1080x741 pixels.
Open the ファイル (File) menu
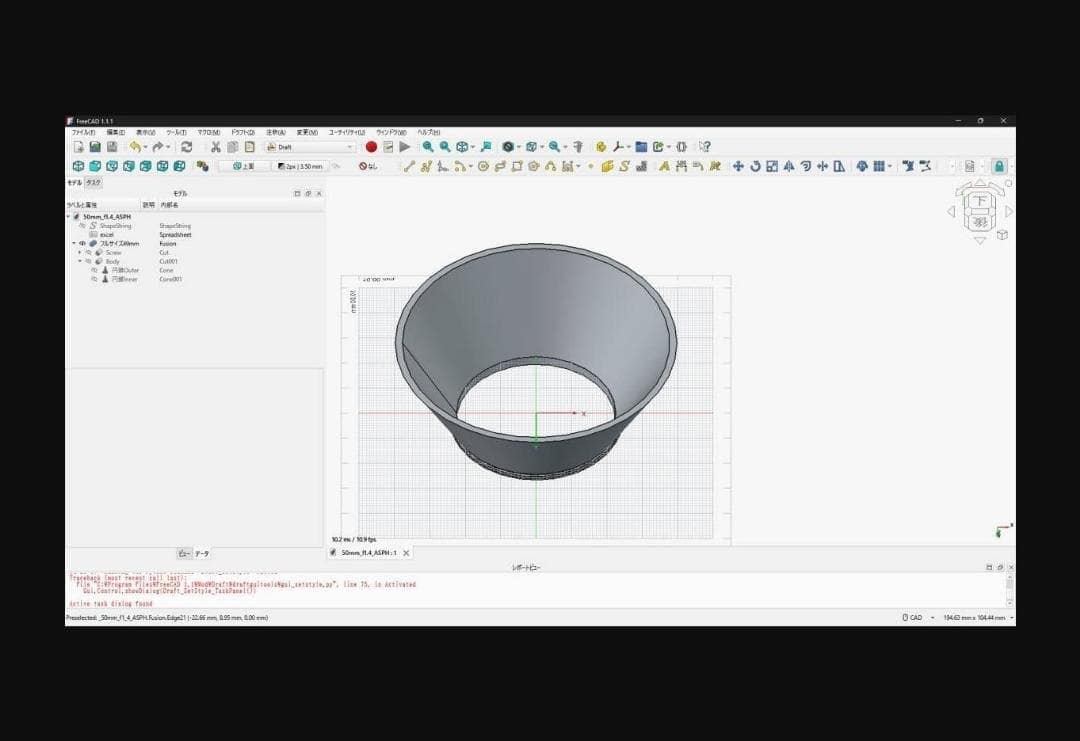click(83, 132)
